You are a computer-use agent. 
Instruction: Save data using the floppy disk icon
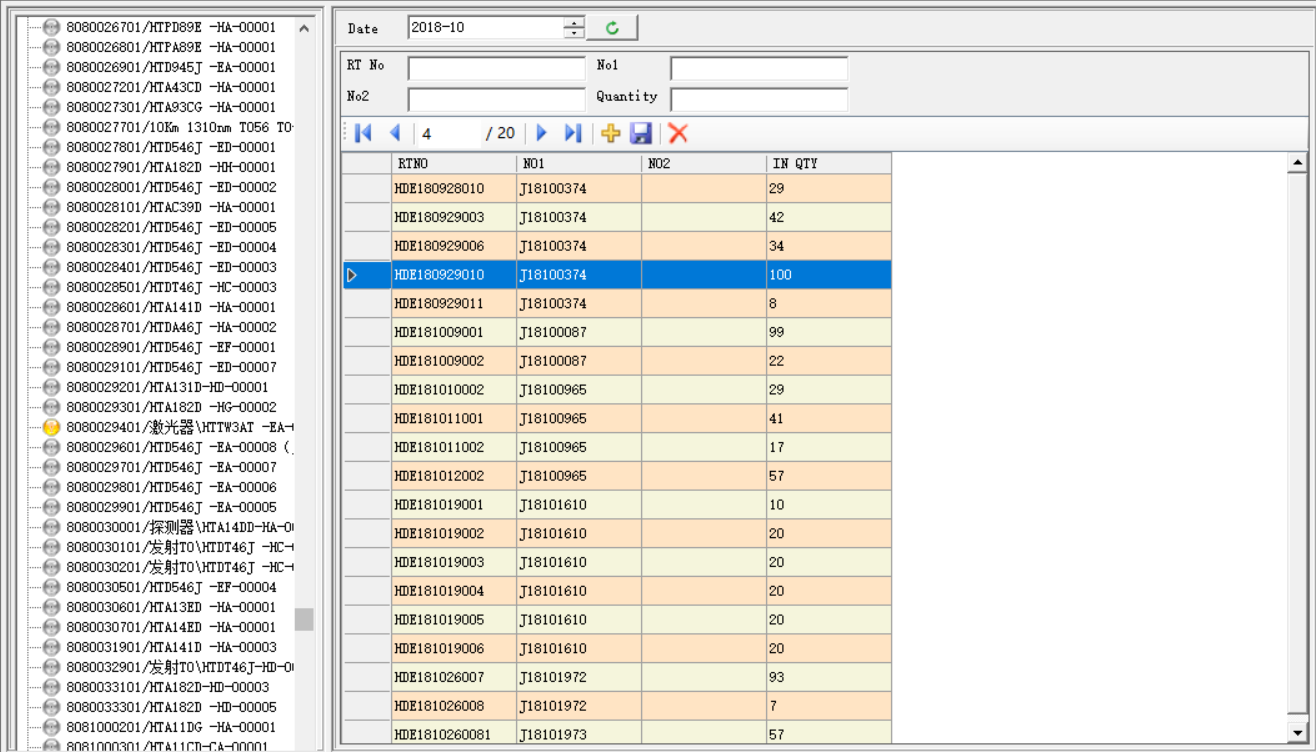641,133
